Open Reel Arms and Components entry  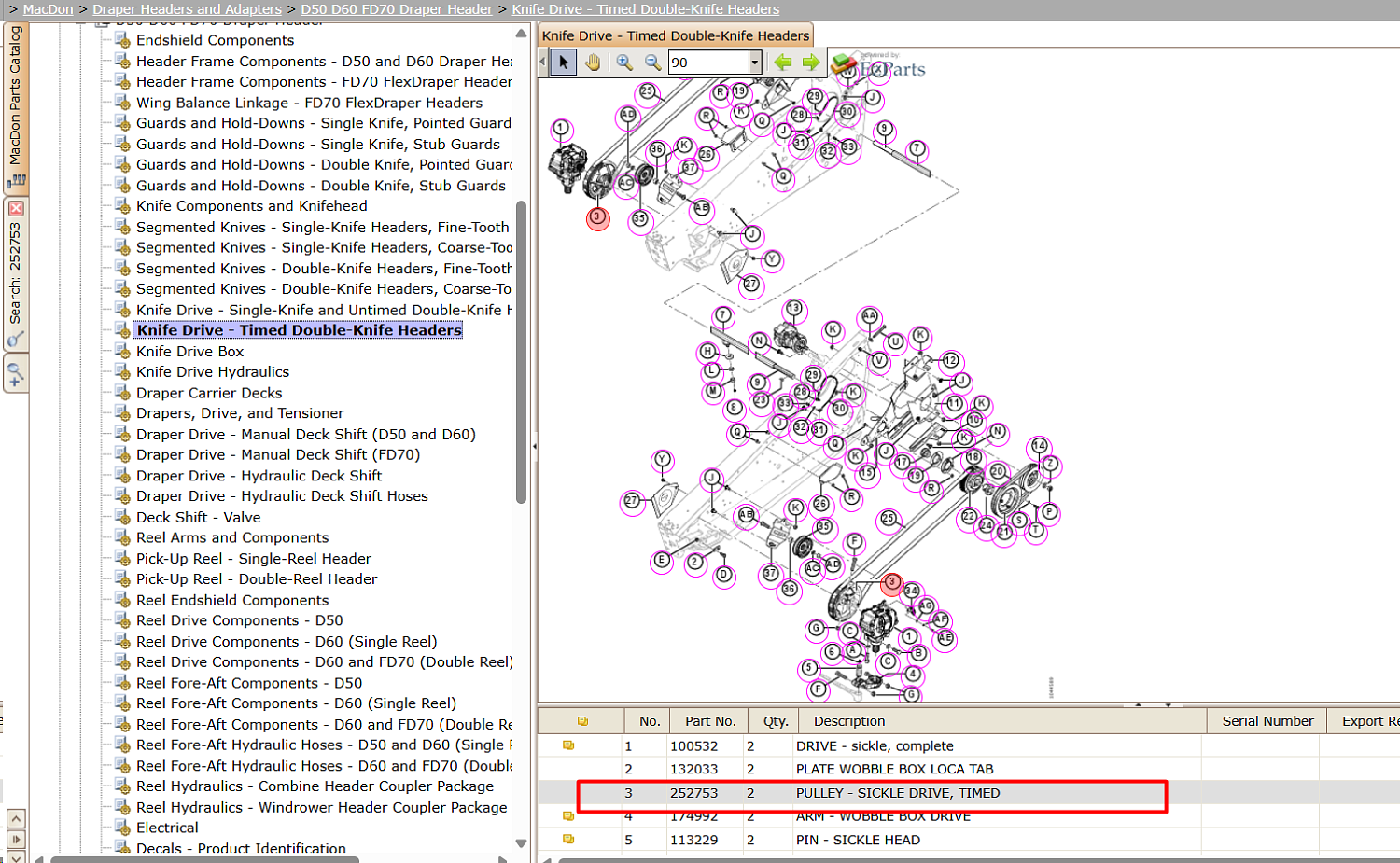click(x=232, y=538)
